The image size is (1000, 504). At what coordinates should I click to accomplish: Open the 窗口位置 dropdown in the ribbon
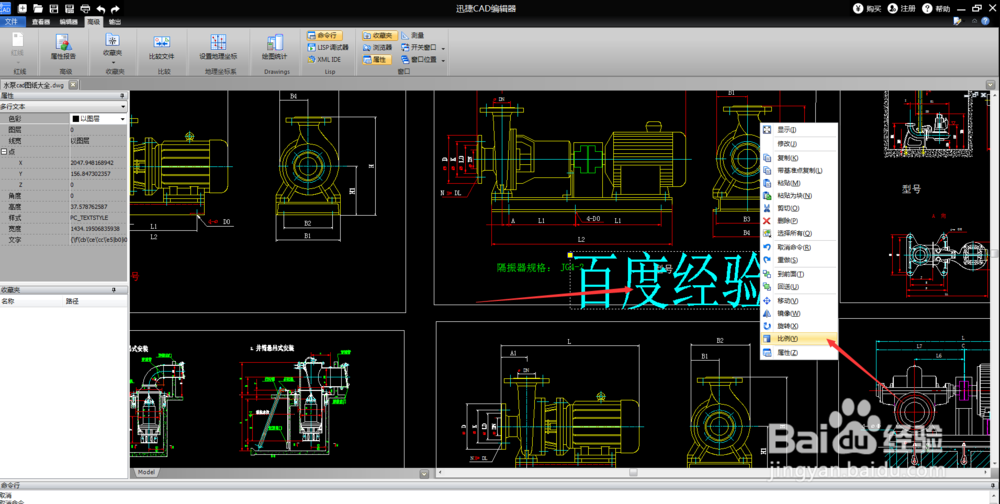[443, 60]
